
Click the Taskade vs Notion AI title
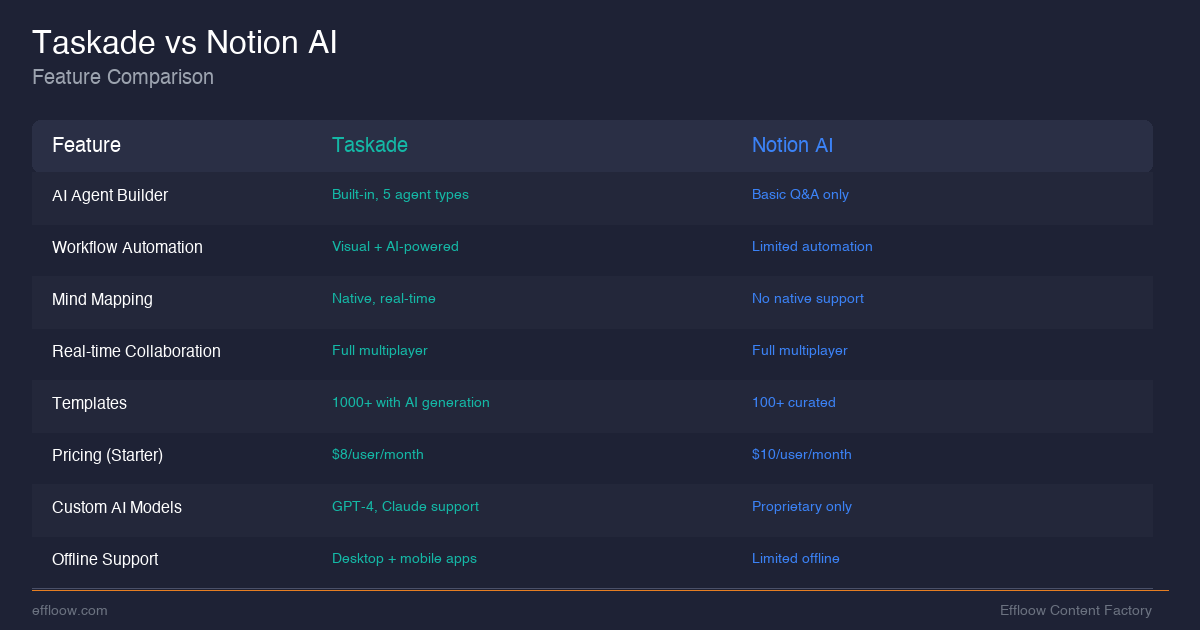coord(184,42)
